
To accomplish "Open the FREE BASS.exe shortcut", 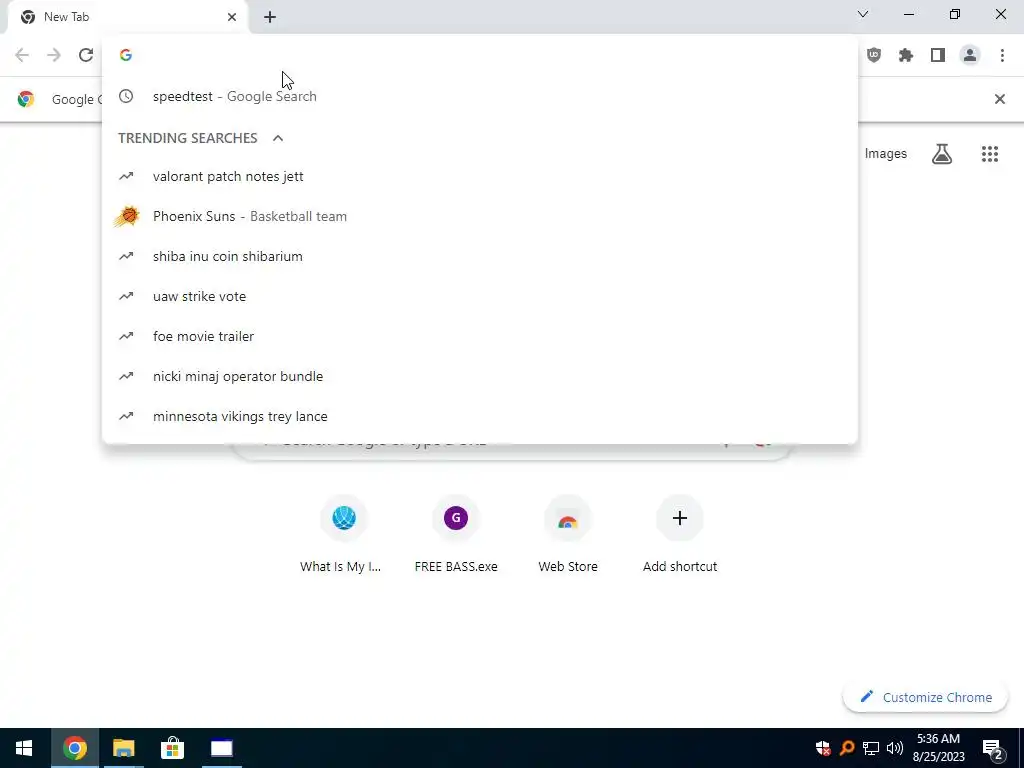I will [456, 534].
